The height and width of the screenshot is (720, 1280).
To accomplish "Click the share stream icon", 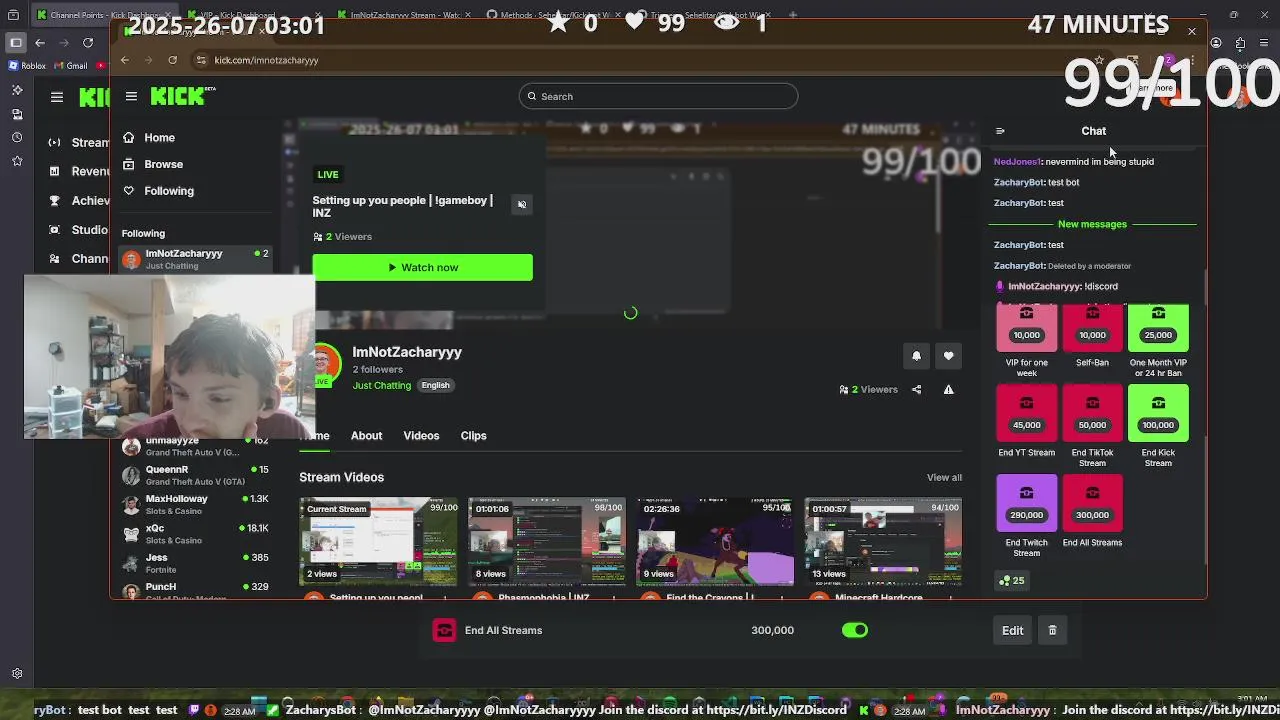I will pos(916,390).
